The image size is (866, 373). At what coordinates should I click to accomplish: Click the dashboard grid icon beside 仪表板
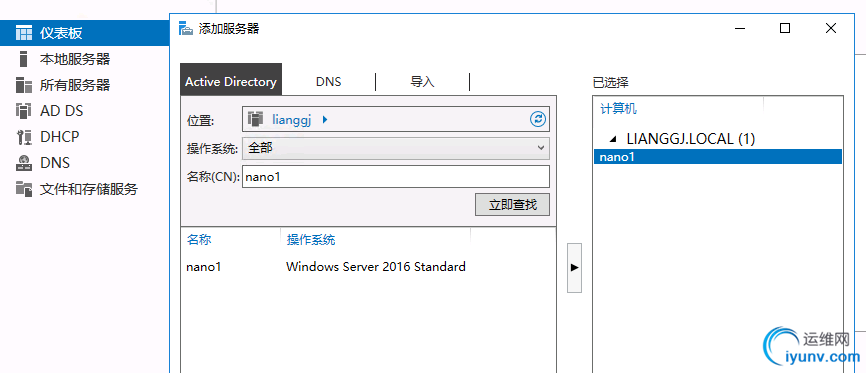(x=24, y=33)
